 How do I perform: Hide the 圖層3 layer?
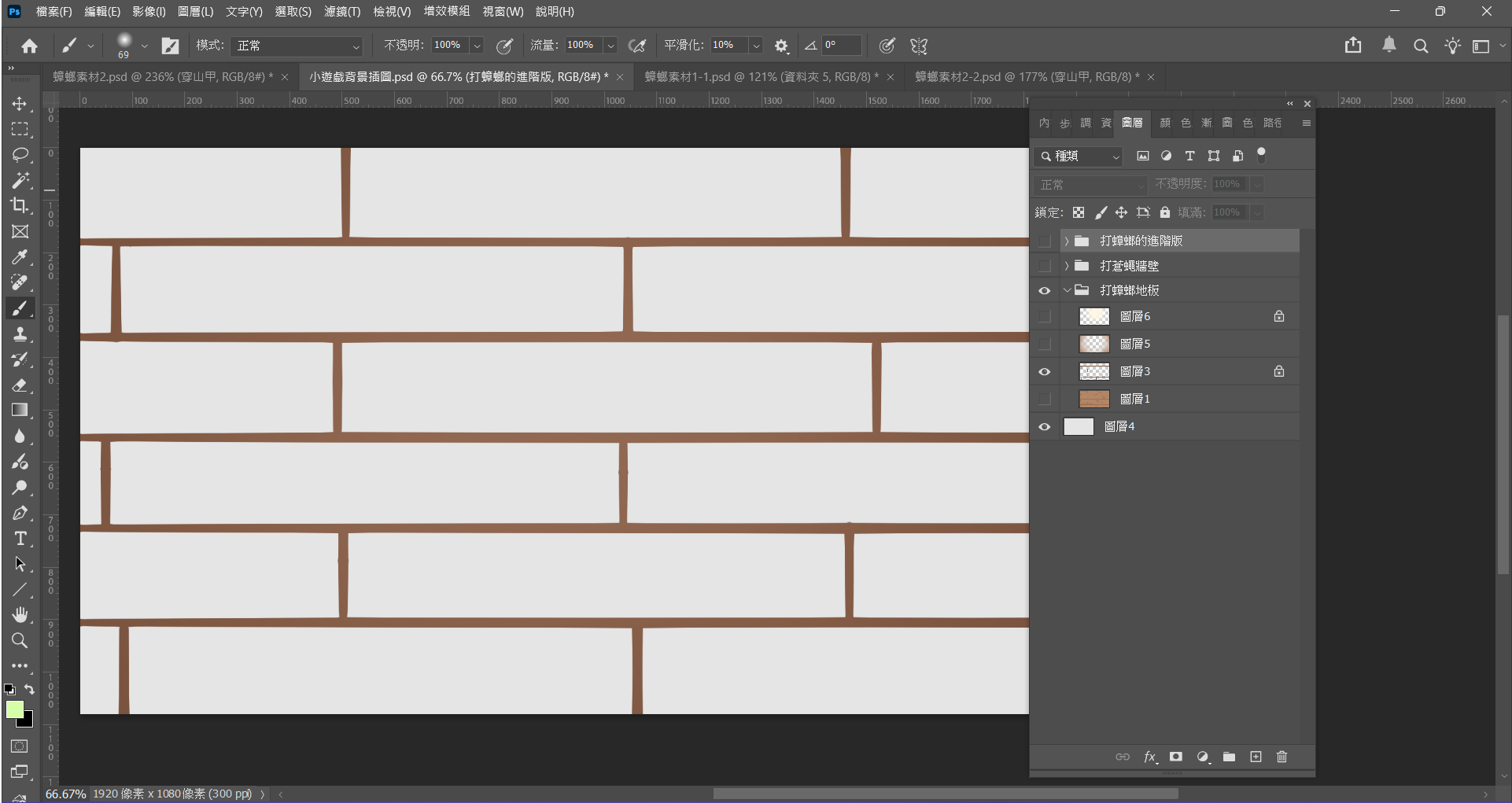pos(1045,372)
